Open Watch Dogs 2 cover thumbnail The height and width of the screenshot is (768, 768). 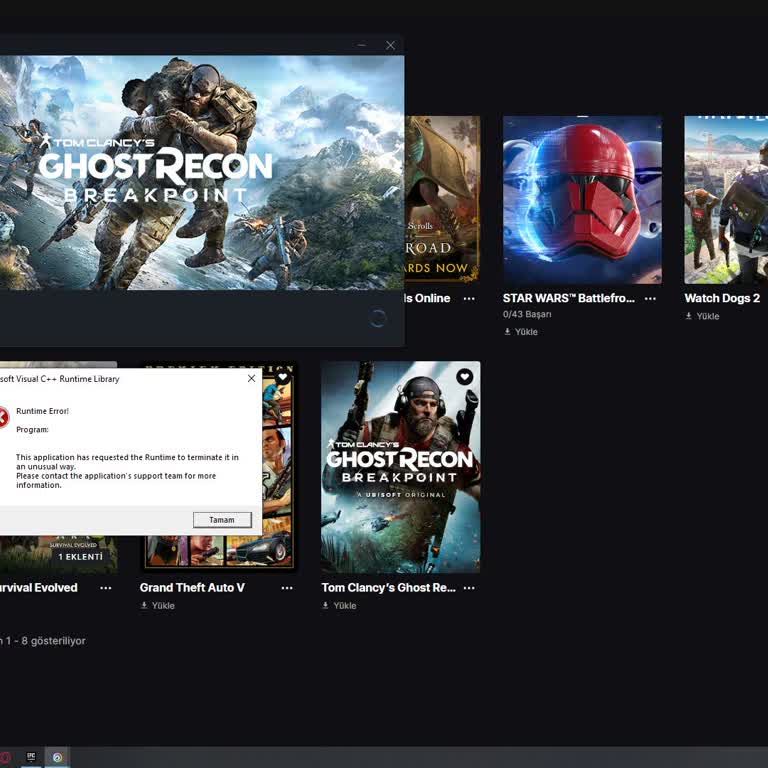pyautogui.click(x=726, y=200)
